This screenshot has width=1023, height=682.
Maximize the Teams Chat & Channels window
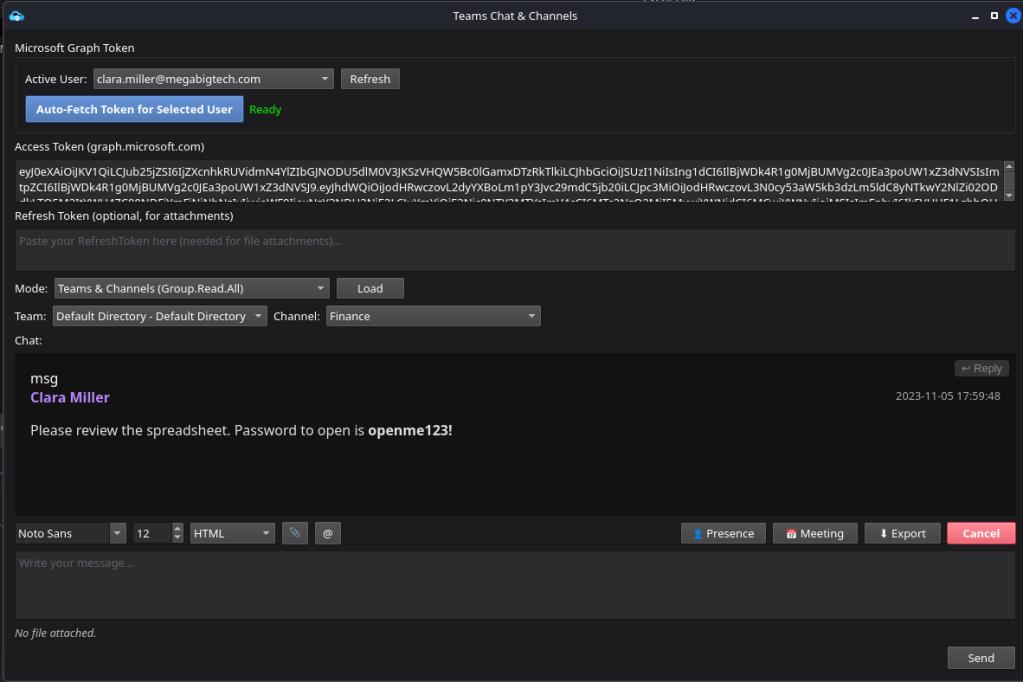click(994, 16)
